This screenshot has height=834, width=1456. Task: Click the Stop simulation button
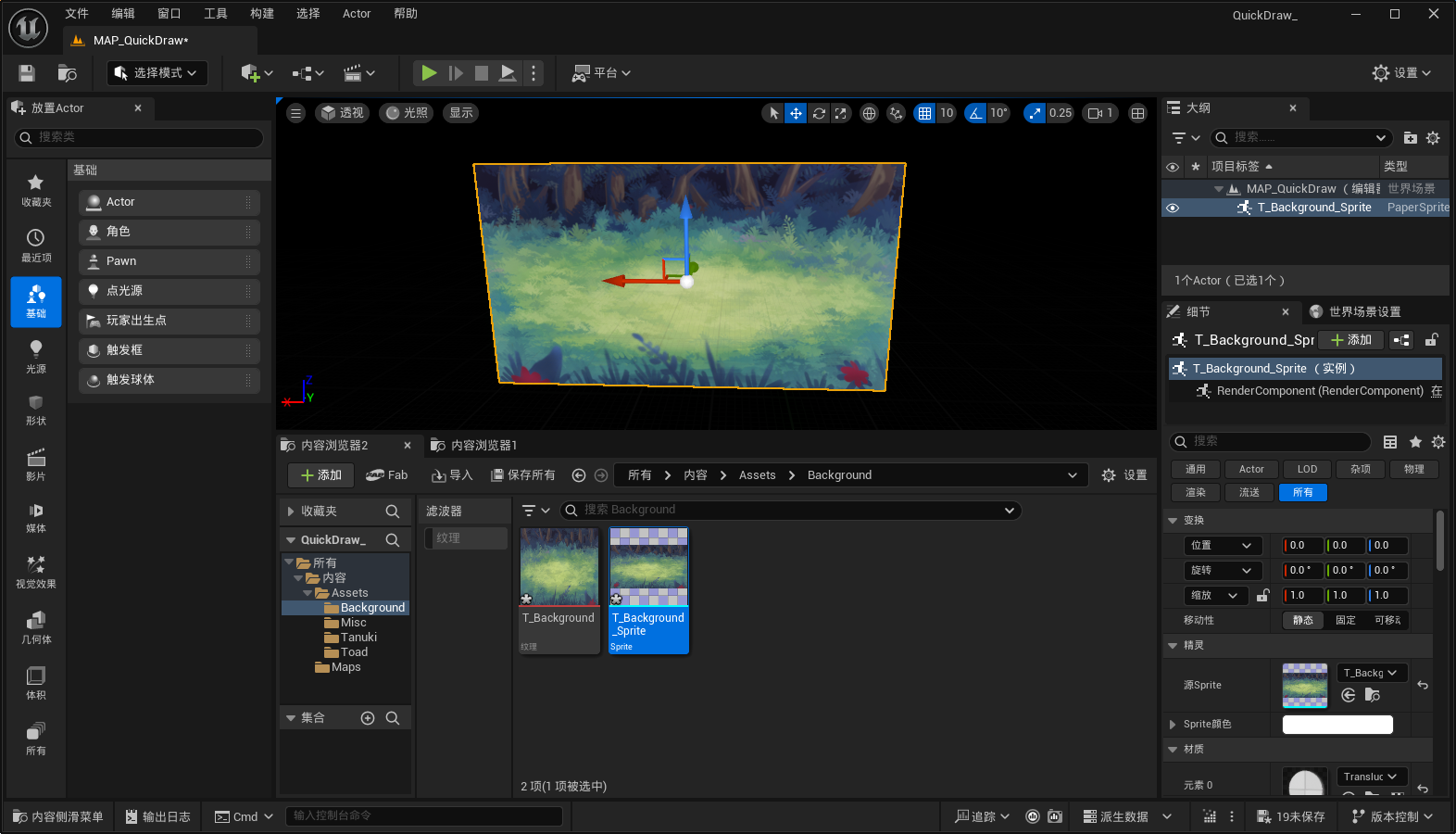482,73
